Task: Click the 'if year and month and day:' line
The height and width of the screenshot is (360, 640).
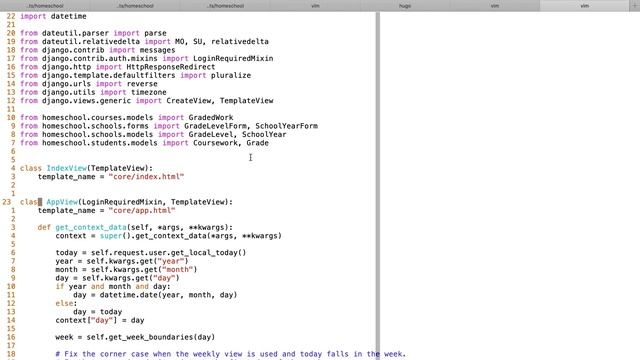Action: [x=113, y=287]
